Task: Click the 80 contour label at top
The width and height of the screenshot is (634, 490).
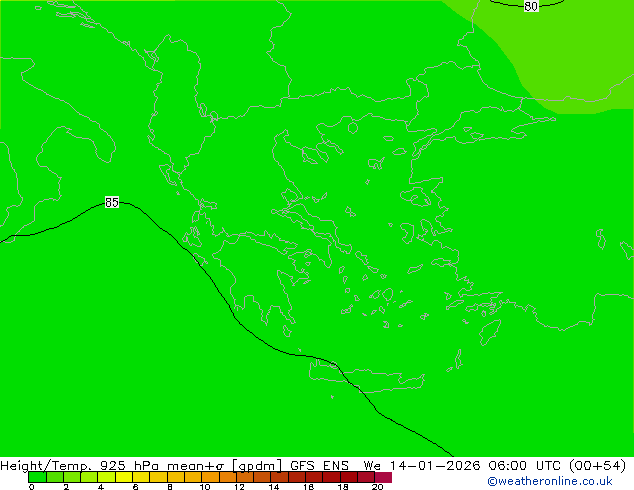Action: (x=531, y=6)
